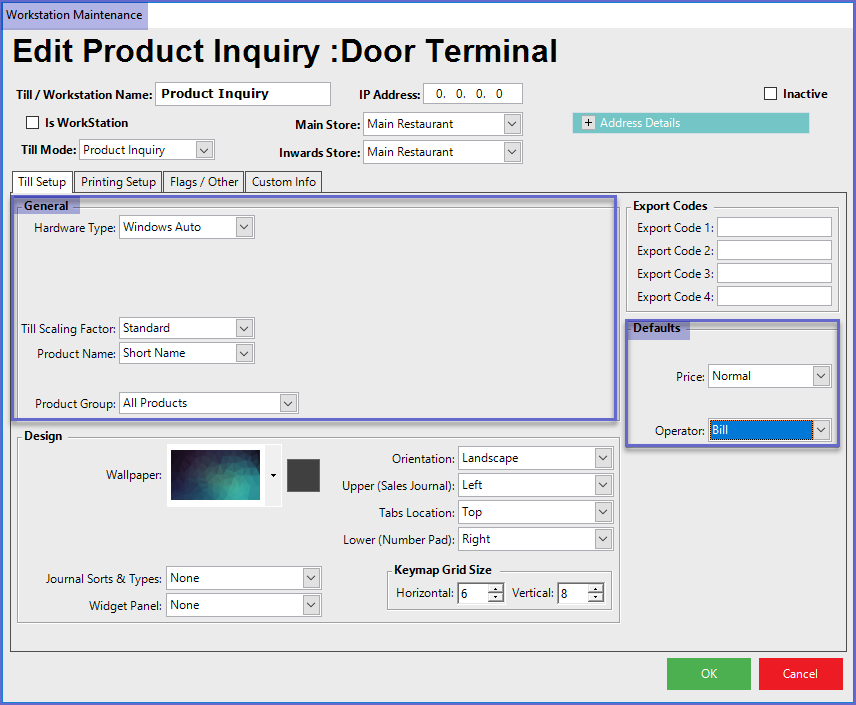Switch to the Printing Setup tab

tap(118, 182)
